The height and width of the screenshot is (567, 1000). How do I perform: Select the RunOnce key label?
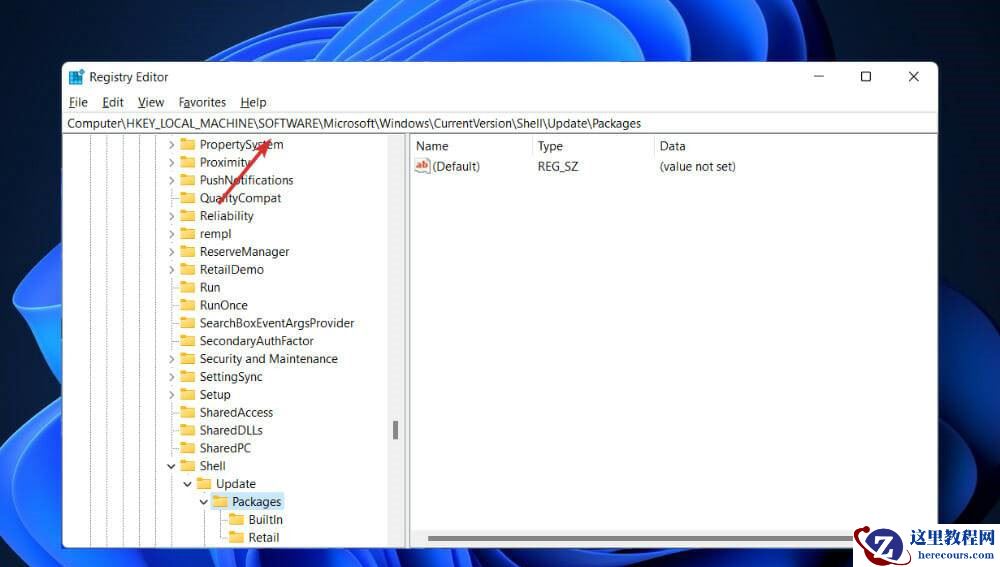tap(223, 306)
